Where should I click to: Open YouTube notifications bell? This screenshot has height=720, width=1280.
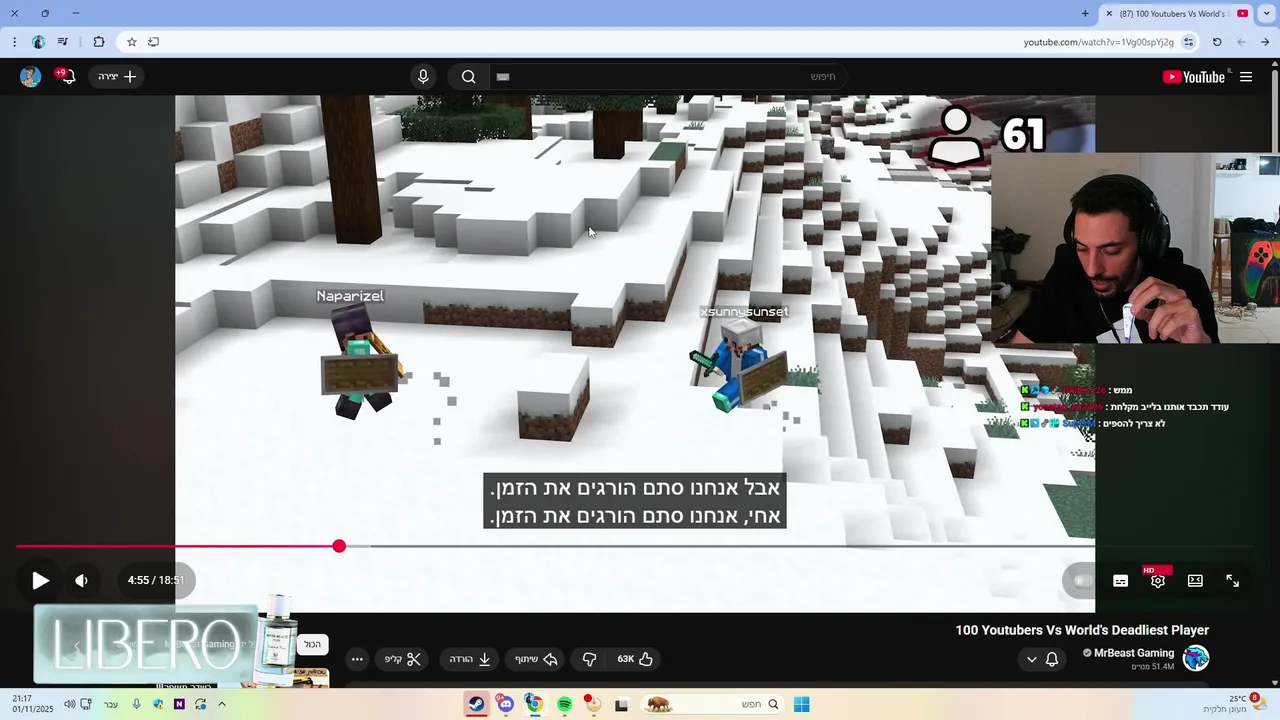point(66,77)
